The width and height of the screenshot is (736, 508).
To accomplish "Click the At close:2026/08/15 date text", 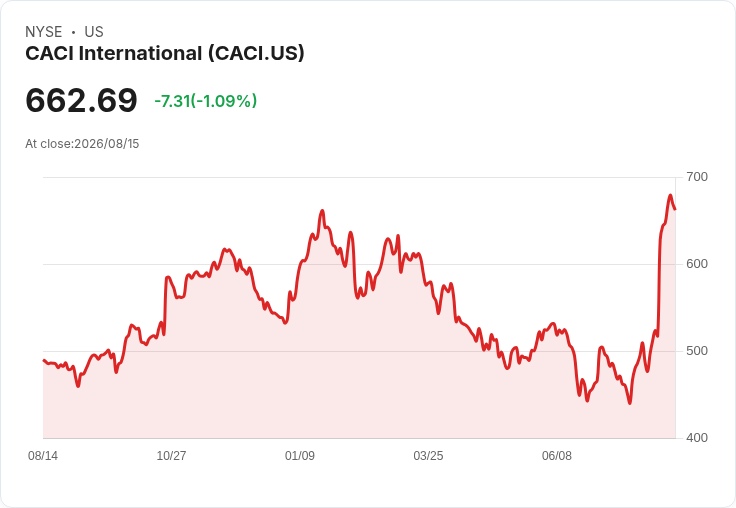I will click(82, 144).
